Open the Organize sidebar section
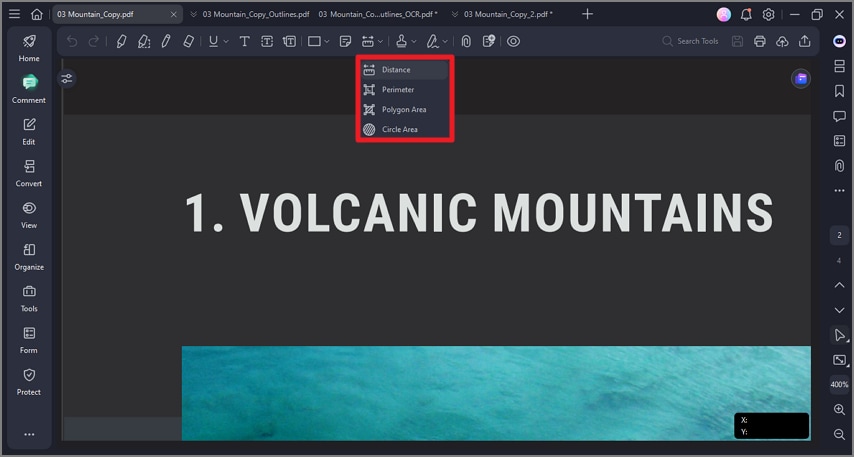 coord(29,257)
